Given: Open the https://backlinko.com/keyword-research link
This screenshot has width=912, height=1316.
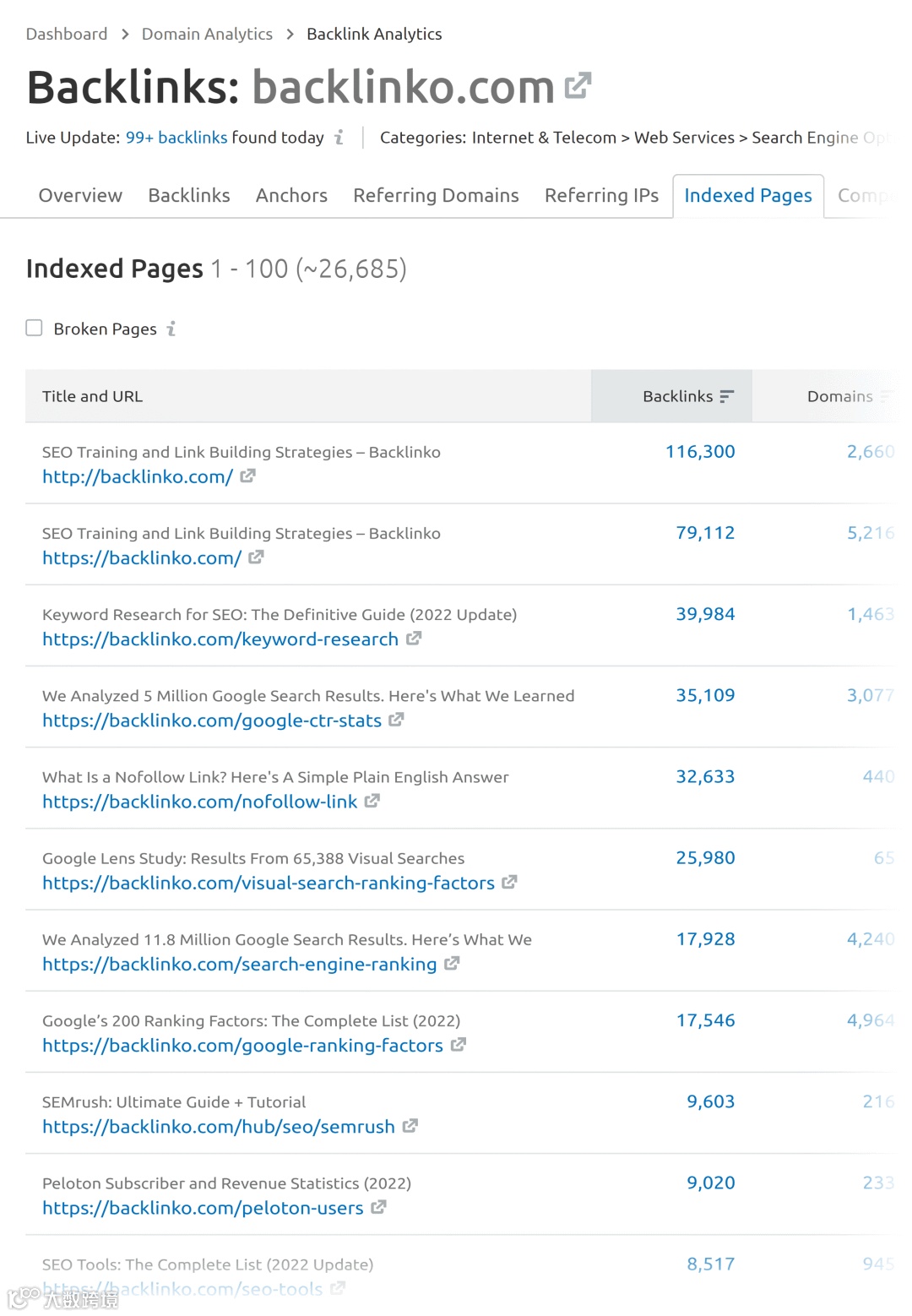Looking at the screenshot, I should pos(220,639).
